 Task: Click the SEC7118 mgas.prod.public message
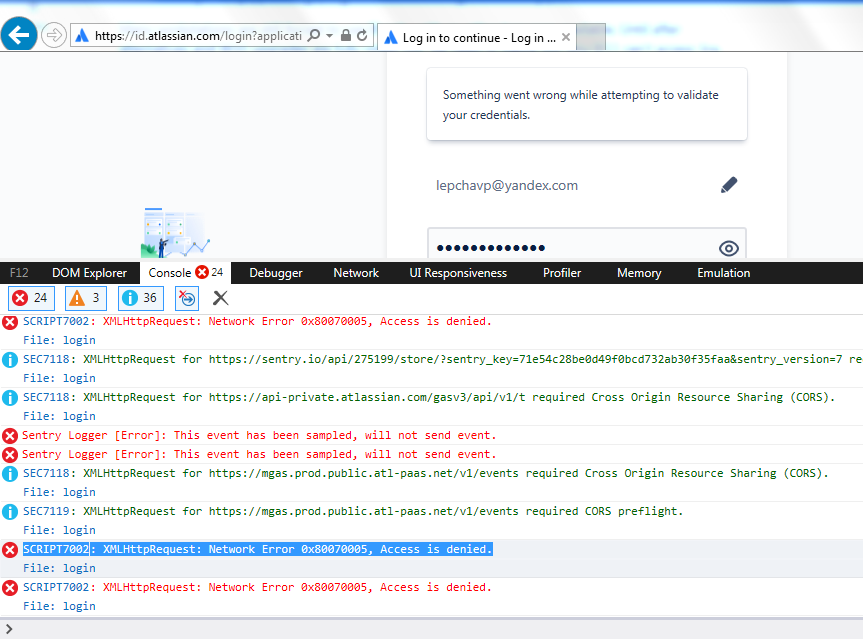pos(425,473)
